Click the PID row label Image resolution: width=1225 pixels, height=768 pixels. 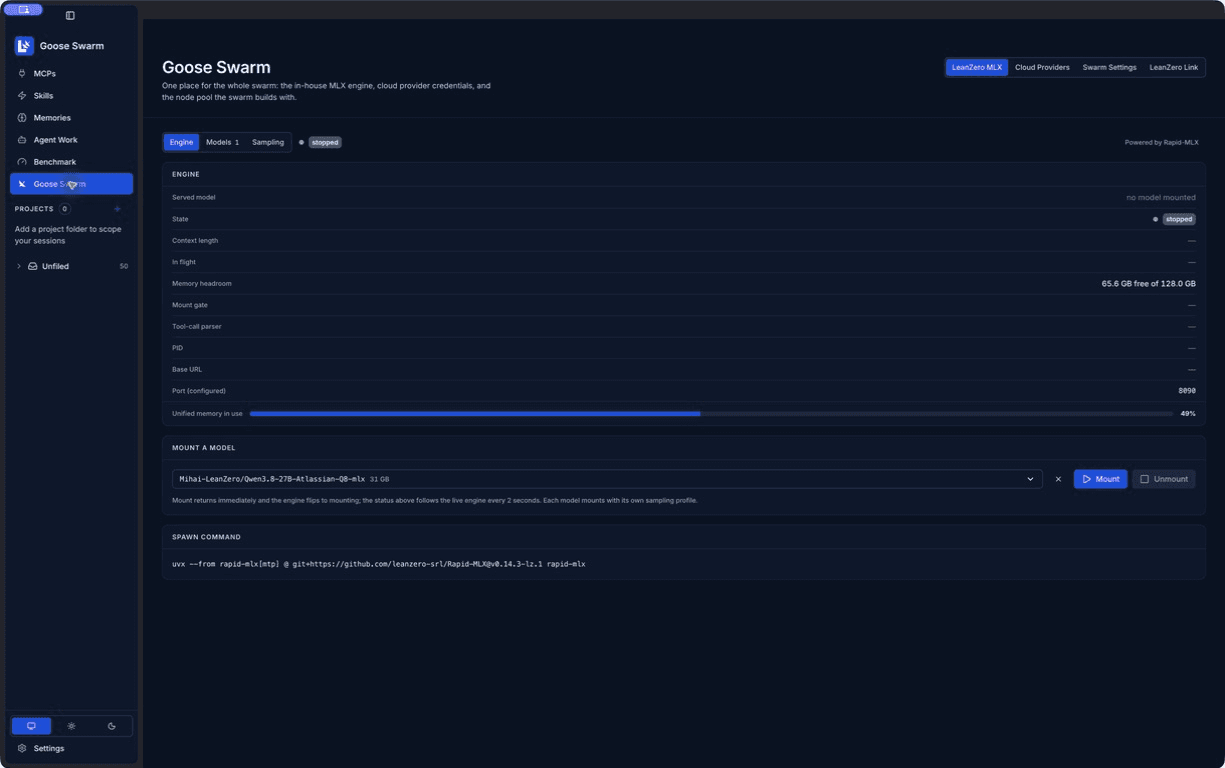[x=178, y=348]
